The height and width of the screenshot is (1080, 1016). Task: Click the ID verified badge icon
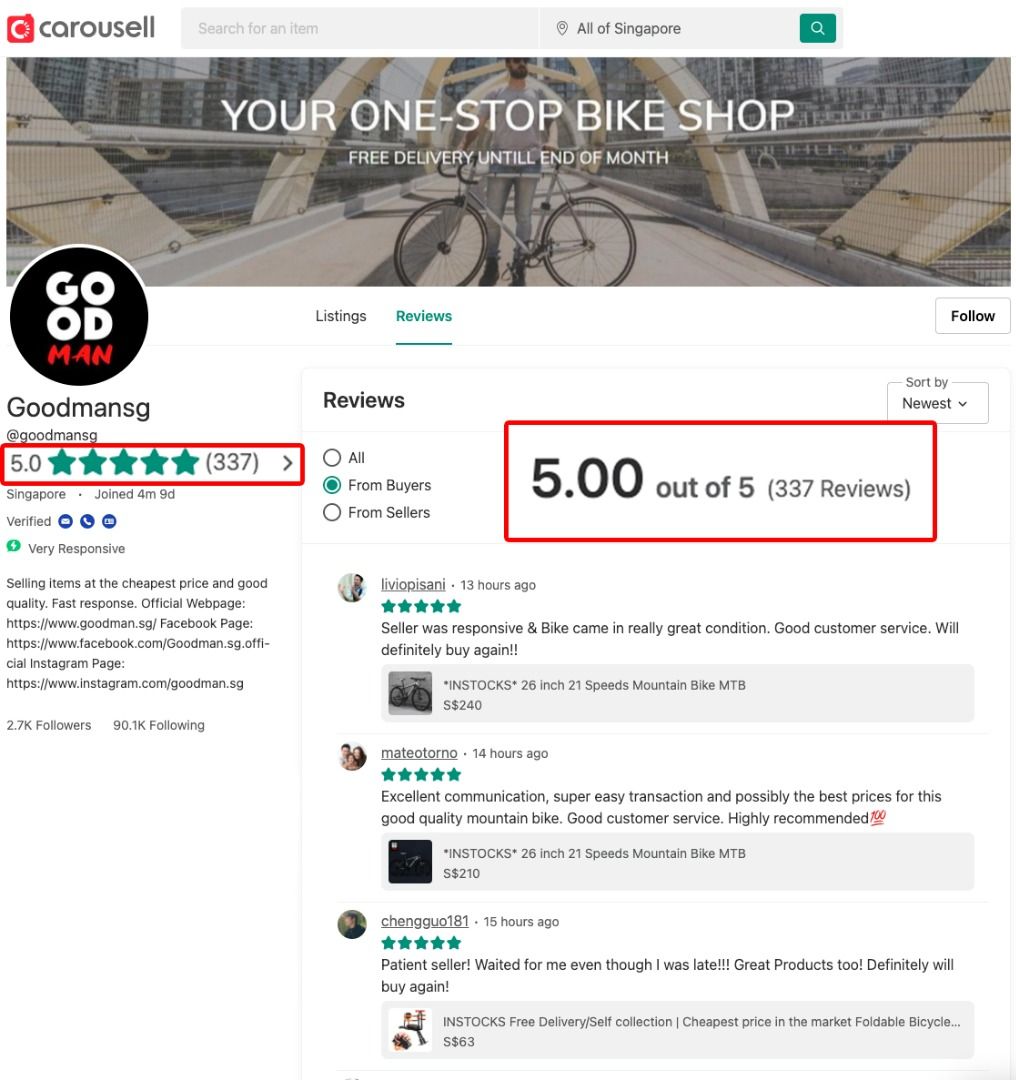pos(110,521)
